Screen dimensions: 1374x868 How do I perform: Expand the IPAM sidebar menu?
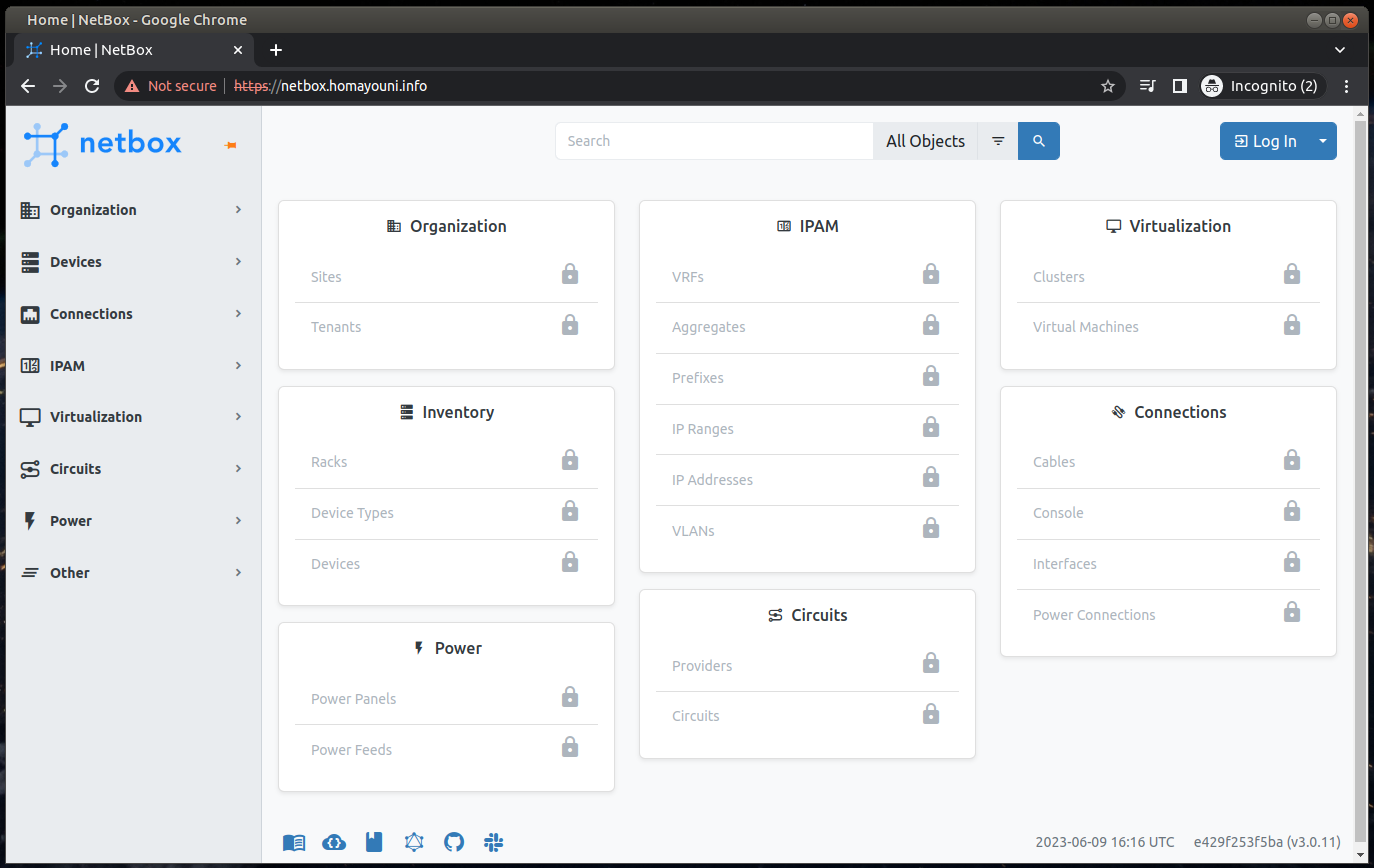tap(131, 366)
